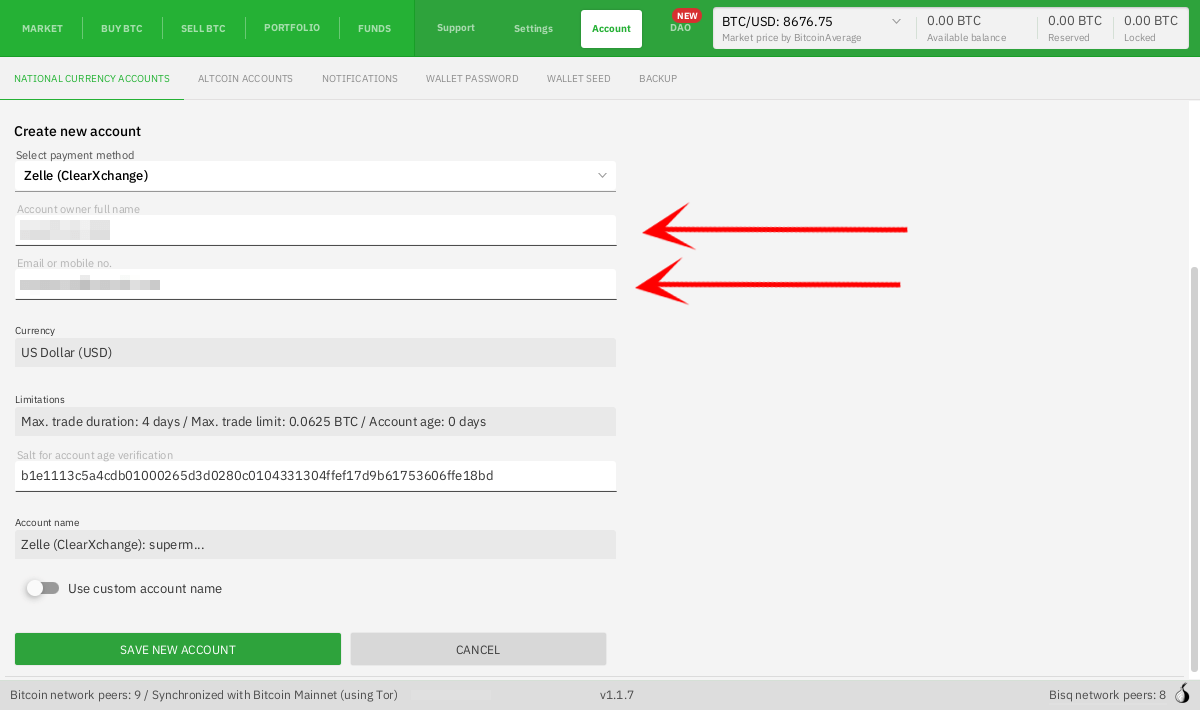
Task: Open the Wallet Seed tab
Action: 578,78
